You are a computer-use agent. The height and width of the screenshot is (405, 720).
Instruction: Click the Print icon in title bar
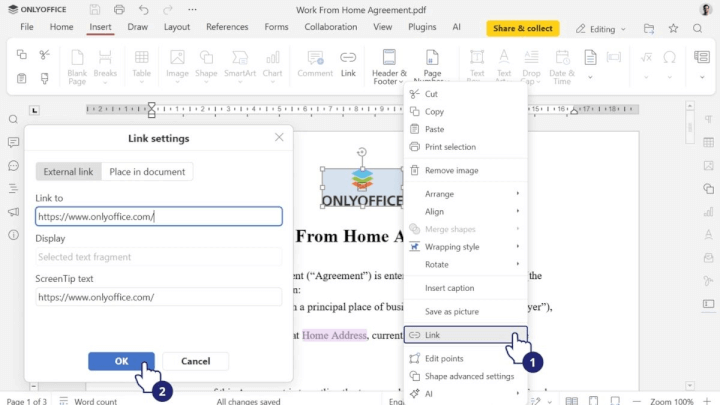119,9
